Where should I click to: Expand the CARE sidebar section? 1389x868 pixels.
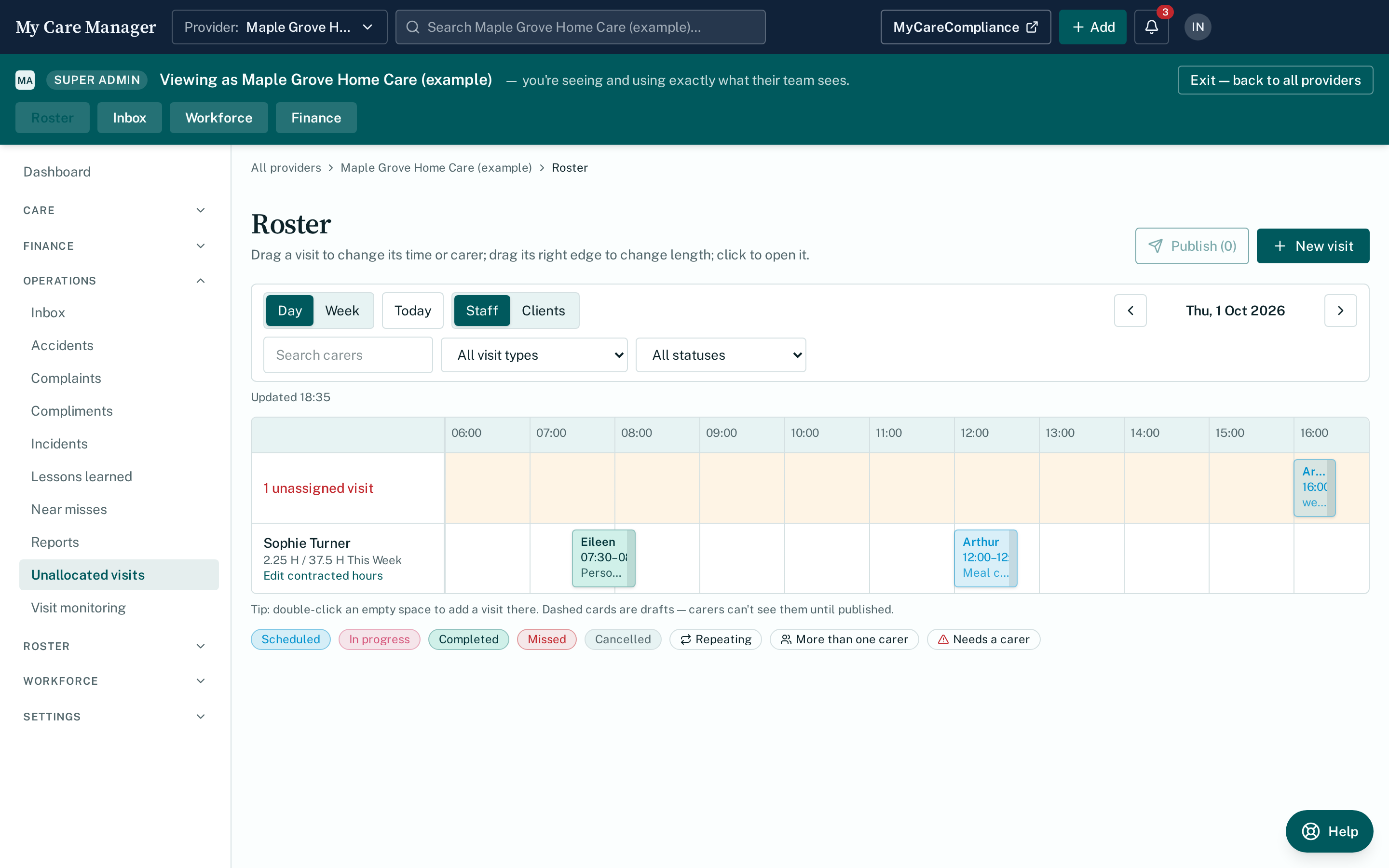point(115,210)
